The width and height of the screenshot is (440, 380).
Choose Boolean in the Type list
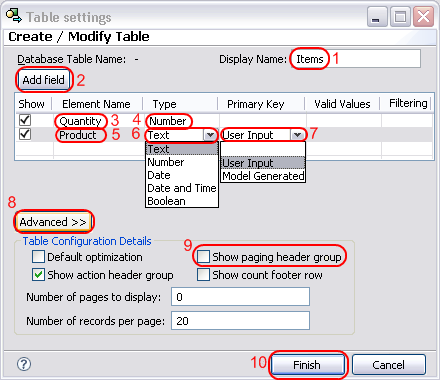point(182,201)
